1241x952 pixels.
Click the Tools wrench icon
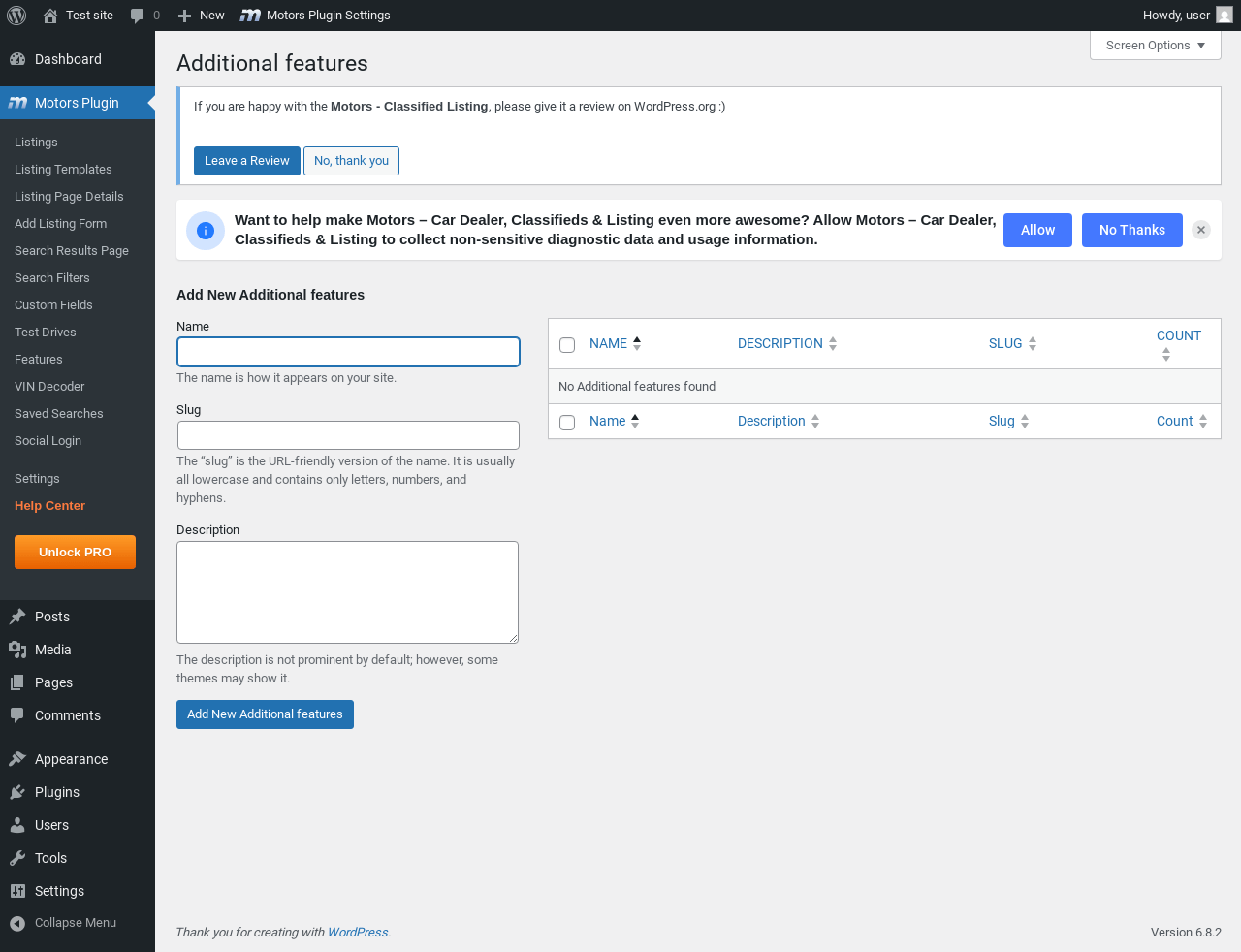point(17,858)
